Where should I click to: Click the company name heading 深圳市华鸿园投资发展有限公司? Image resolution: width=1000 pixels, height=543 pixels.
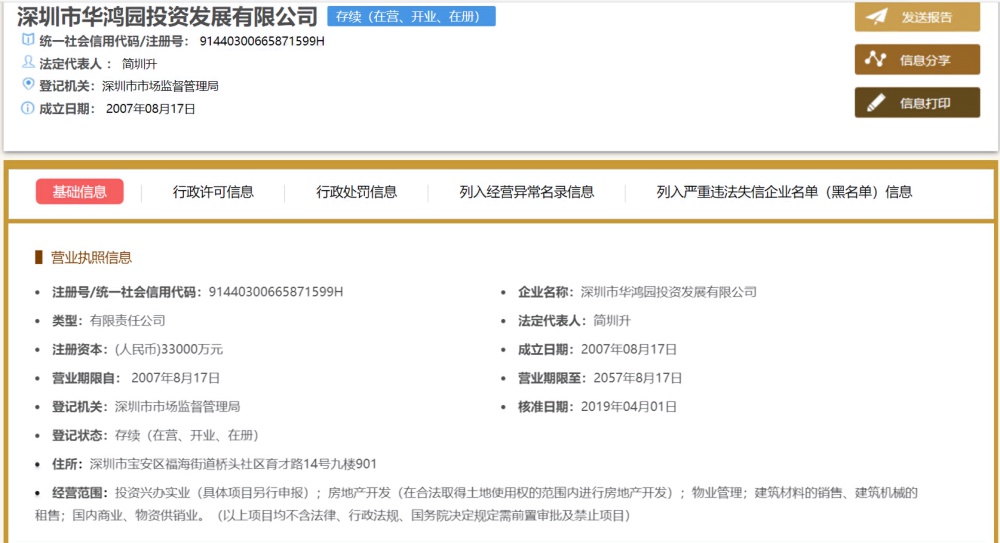point(167,16)
